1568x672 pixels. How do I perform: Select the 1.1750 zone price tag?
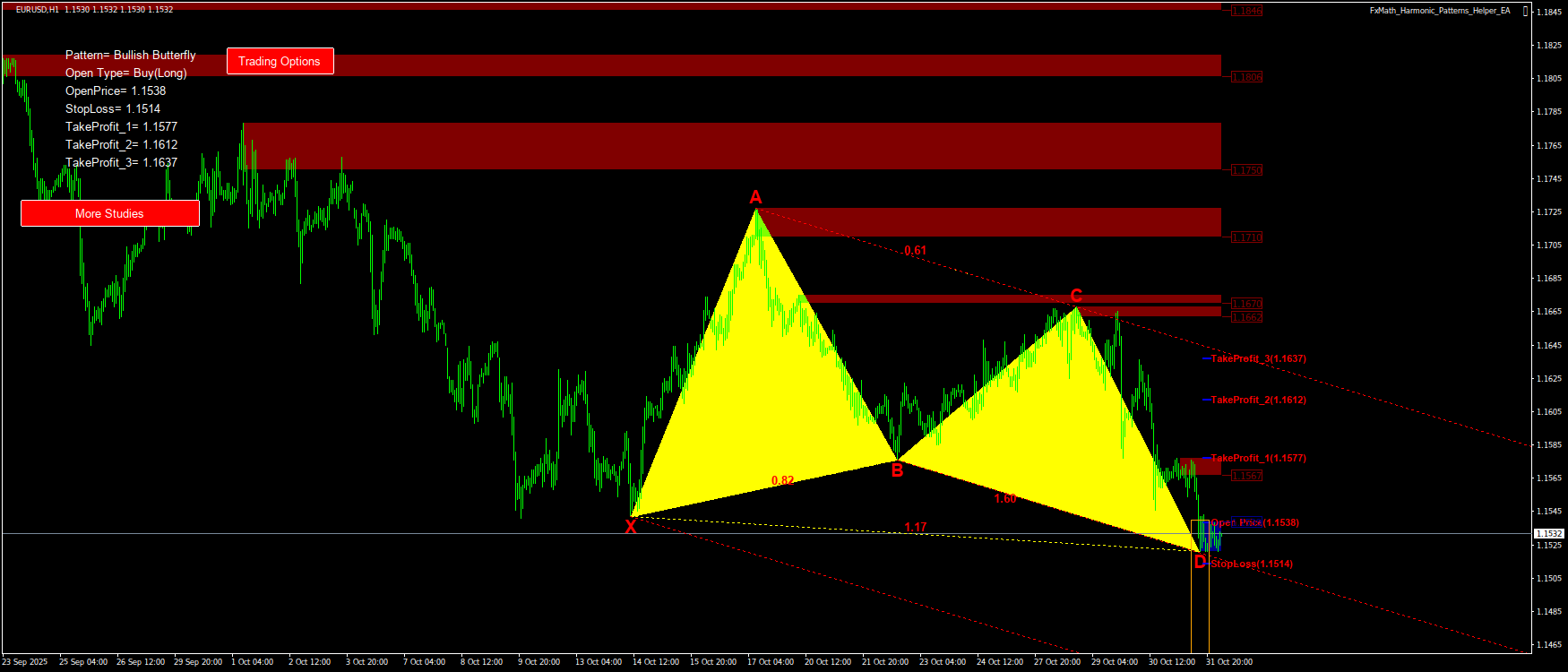1246,170
